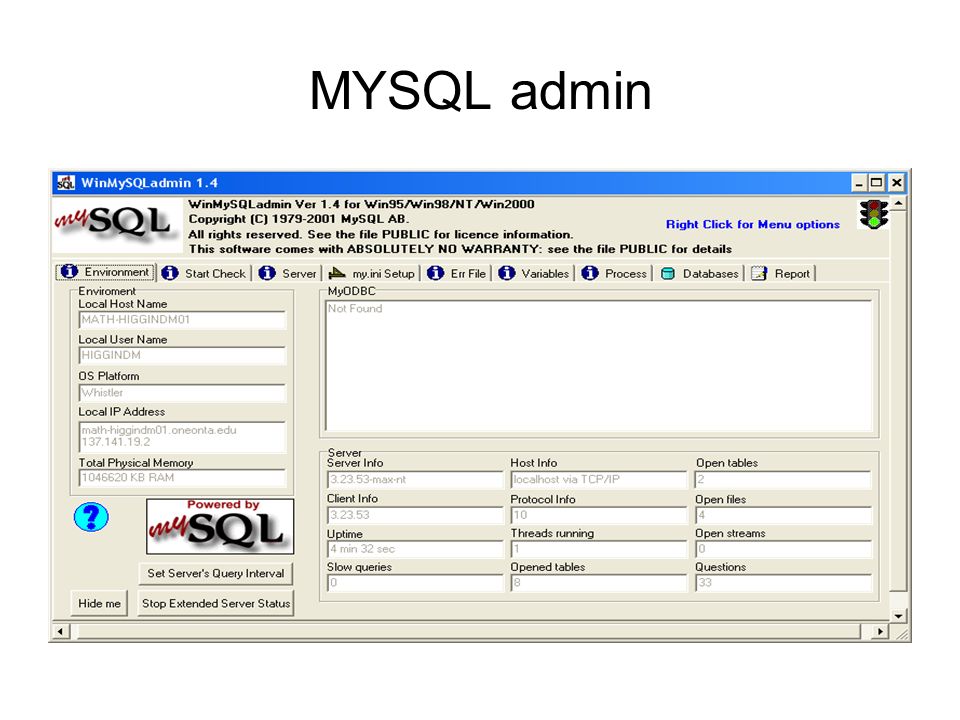Click the Start Check tab info icon
Screen dimensions: 960x720
[170, 273]
